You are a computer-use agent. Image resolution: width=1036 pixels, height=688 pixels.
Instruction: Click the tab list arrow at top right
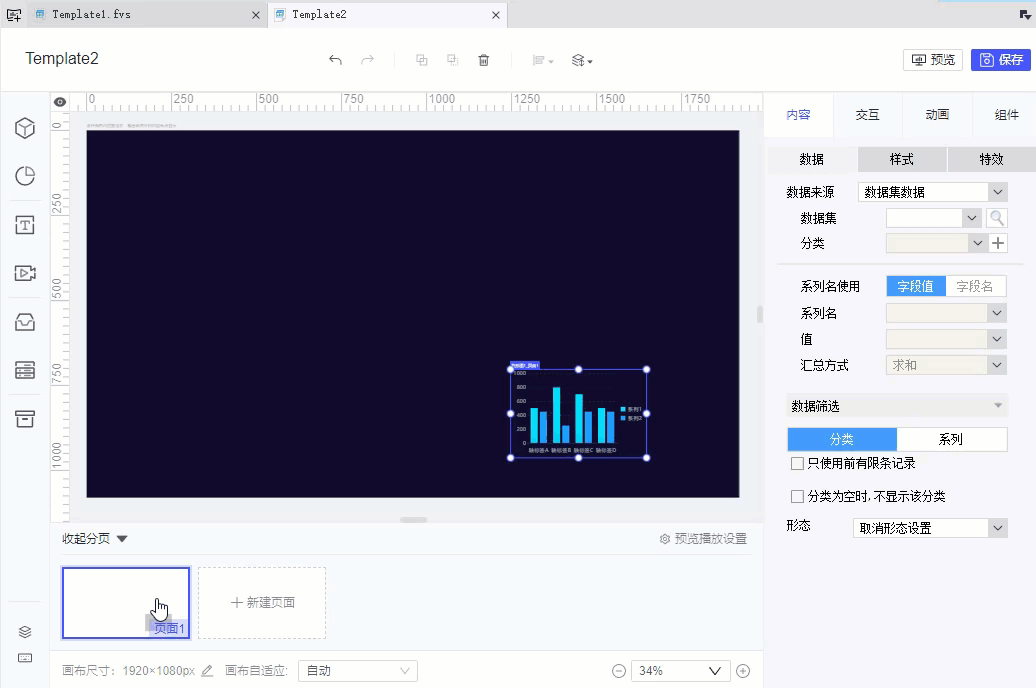click(1025, 15)
